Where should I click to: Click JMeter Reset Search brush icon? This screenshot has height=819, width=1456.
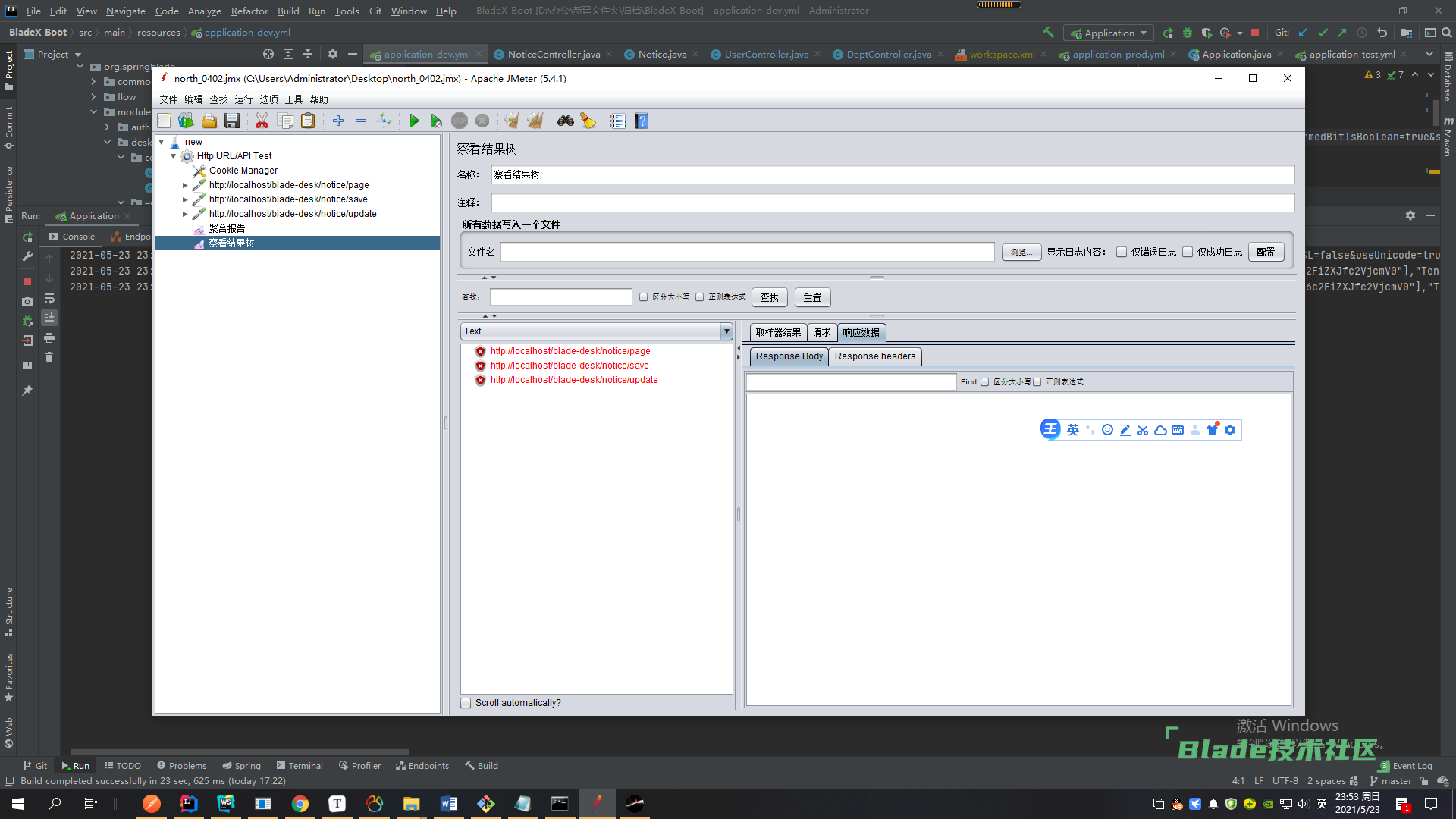point(588,121)
